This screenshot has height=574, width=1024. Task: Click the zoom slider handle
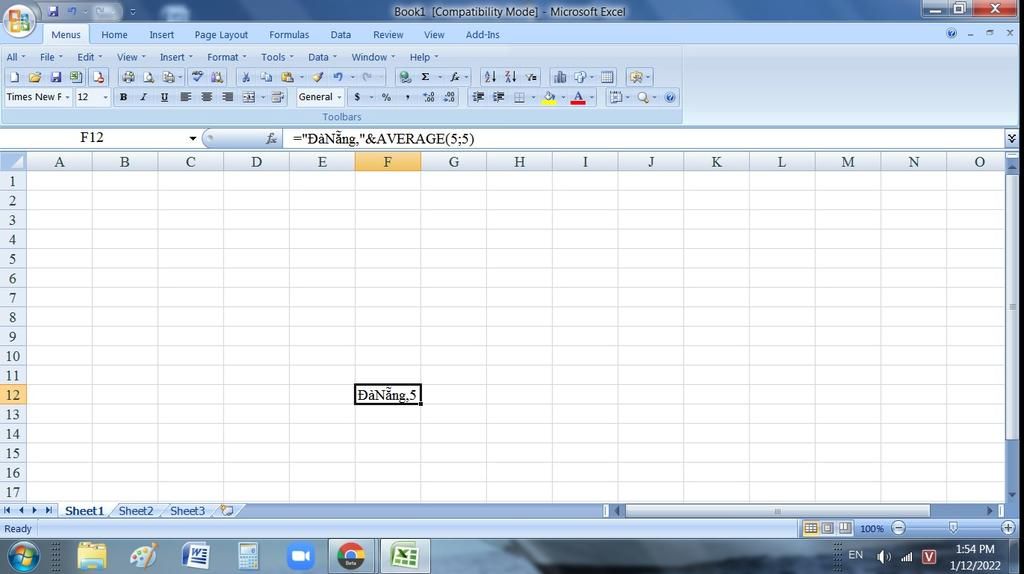pyautogui.click(x=953, y=528)
